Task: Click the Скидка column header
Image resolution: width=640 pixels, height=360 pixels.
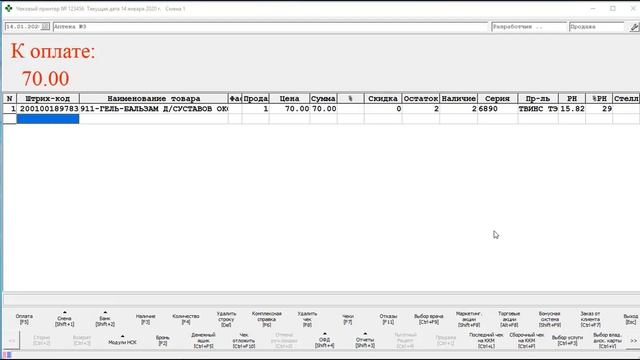Action: click(383, 98)
